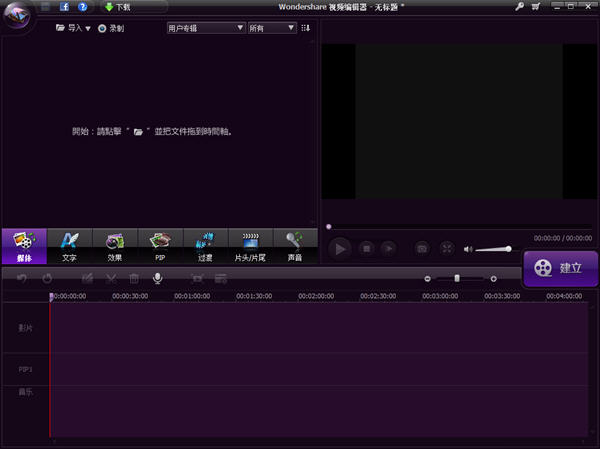Click the speaker volume icon

[468, 248]
